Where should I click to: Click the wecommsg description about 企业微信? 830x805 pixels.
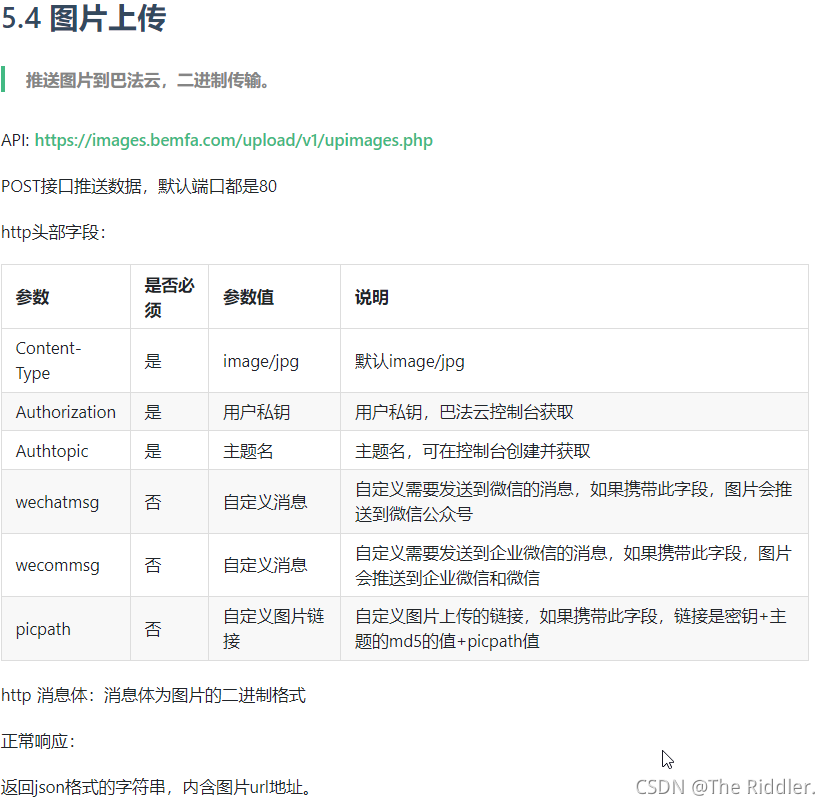click(573, 565)
